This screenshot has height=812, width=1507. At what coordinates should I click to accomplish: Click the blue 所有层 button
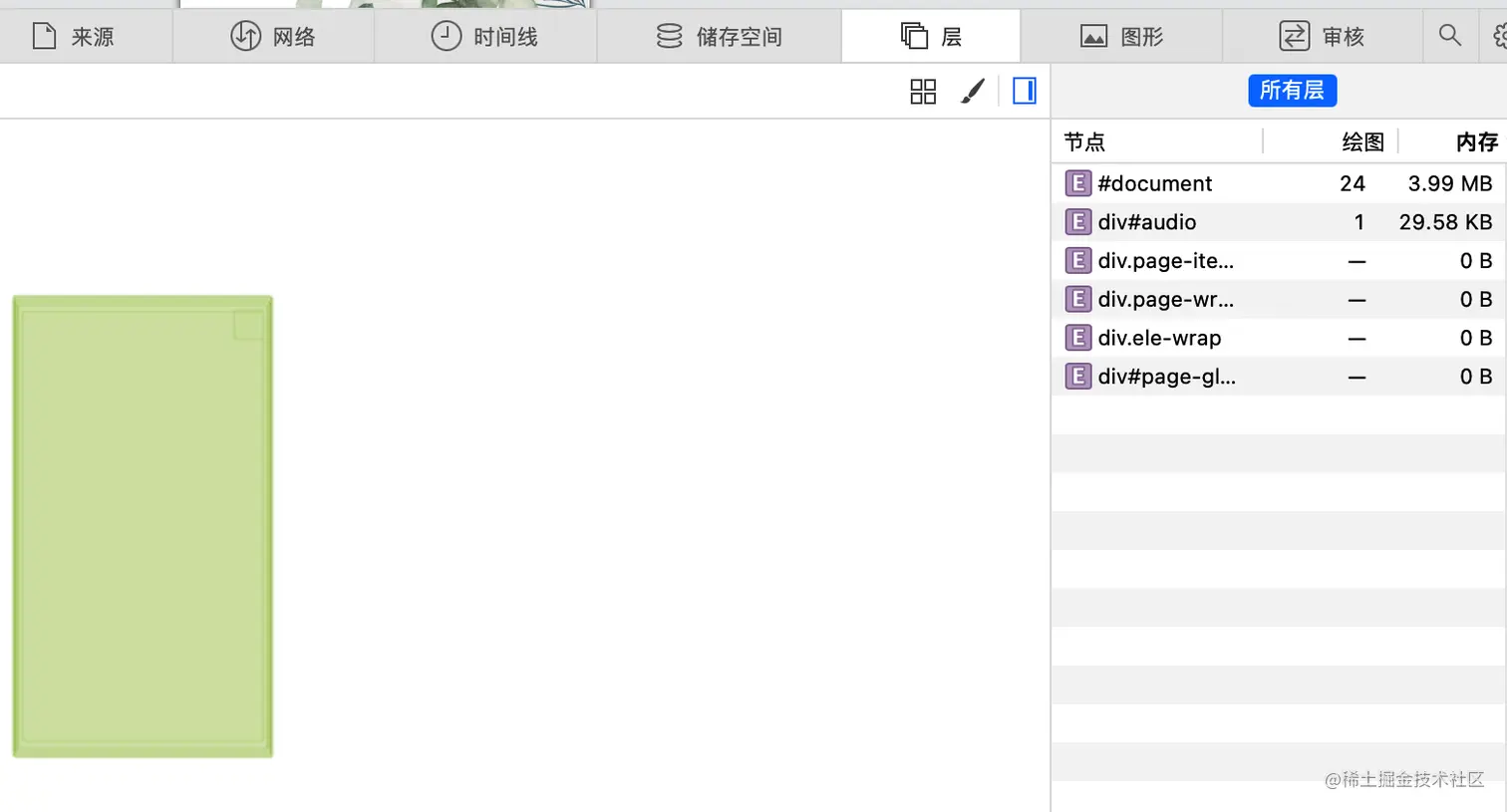point(1292,91)
